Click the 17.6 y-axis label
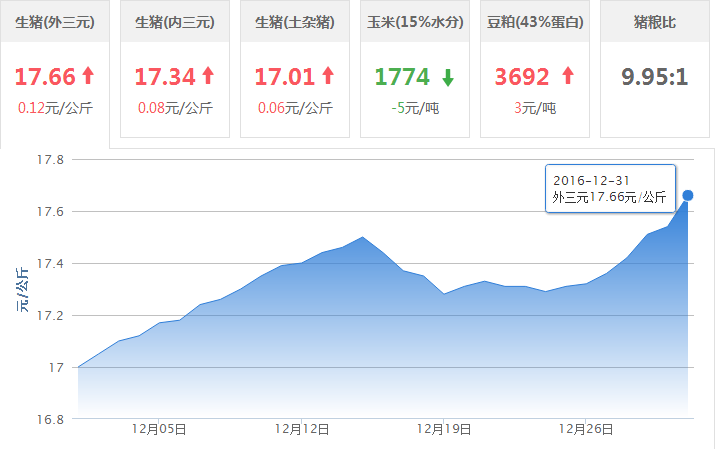 tap(50, 212)
